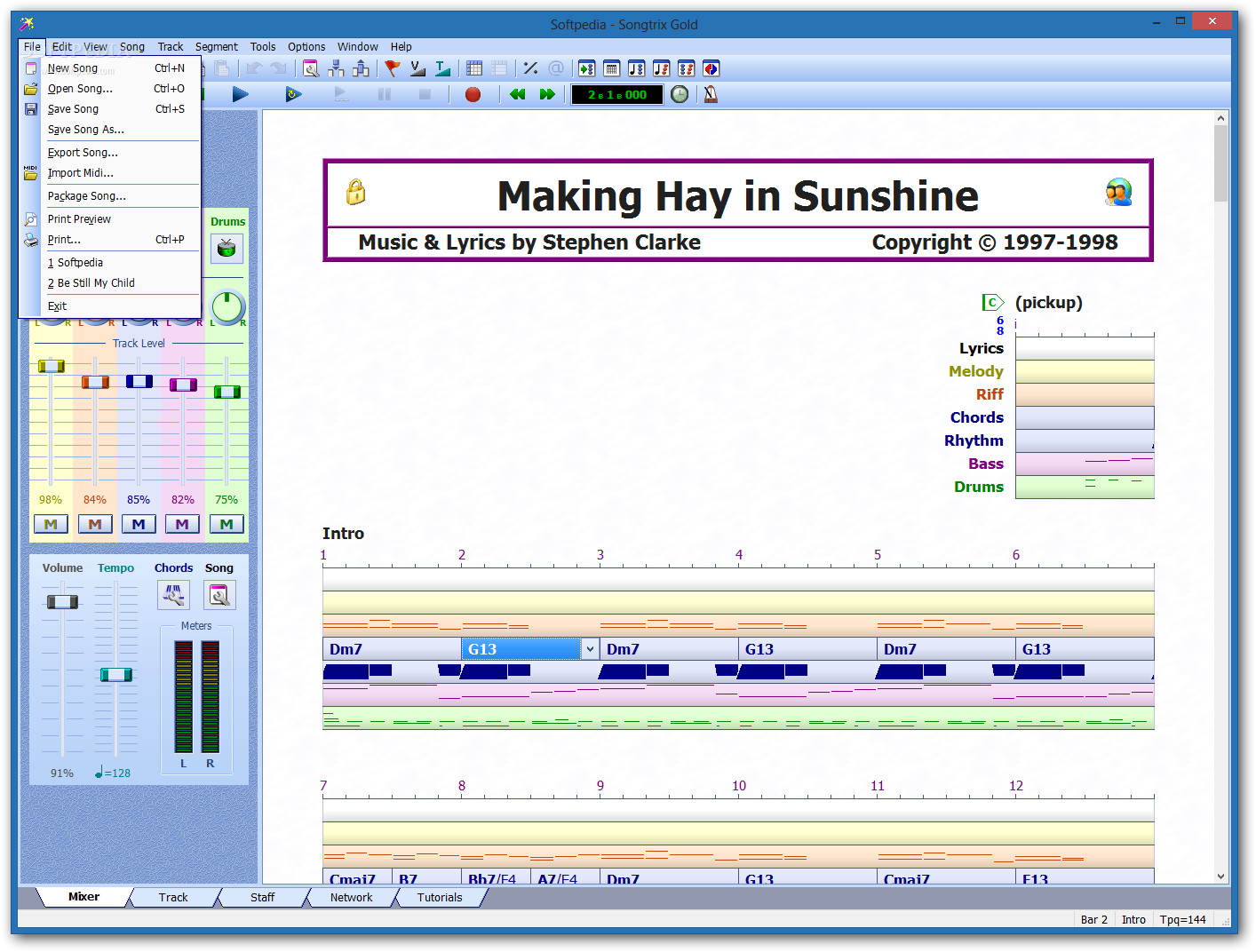The height and width of the screenshot is (952, 1256).
Task: Choose New Song from the File menu
Action: [x=111, y=68]
